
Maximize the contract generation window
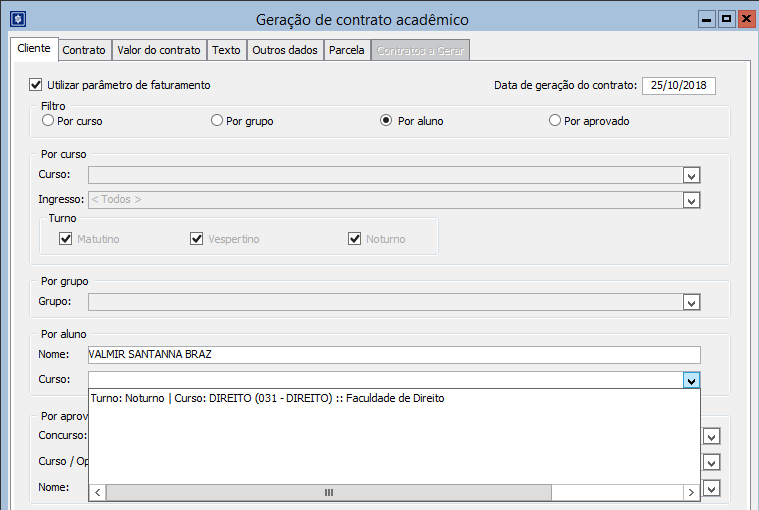point(727,19)
